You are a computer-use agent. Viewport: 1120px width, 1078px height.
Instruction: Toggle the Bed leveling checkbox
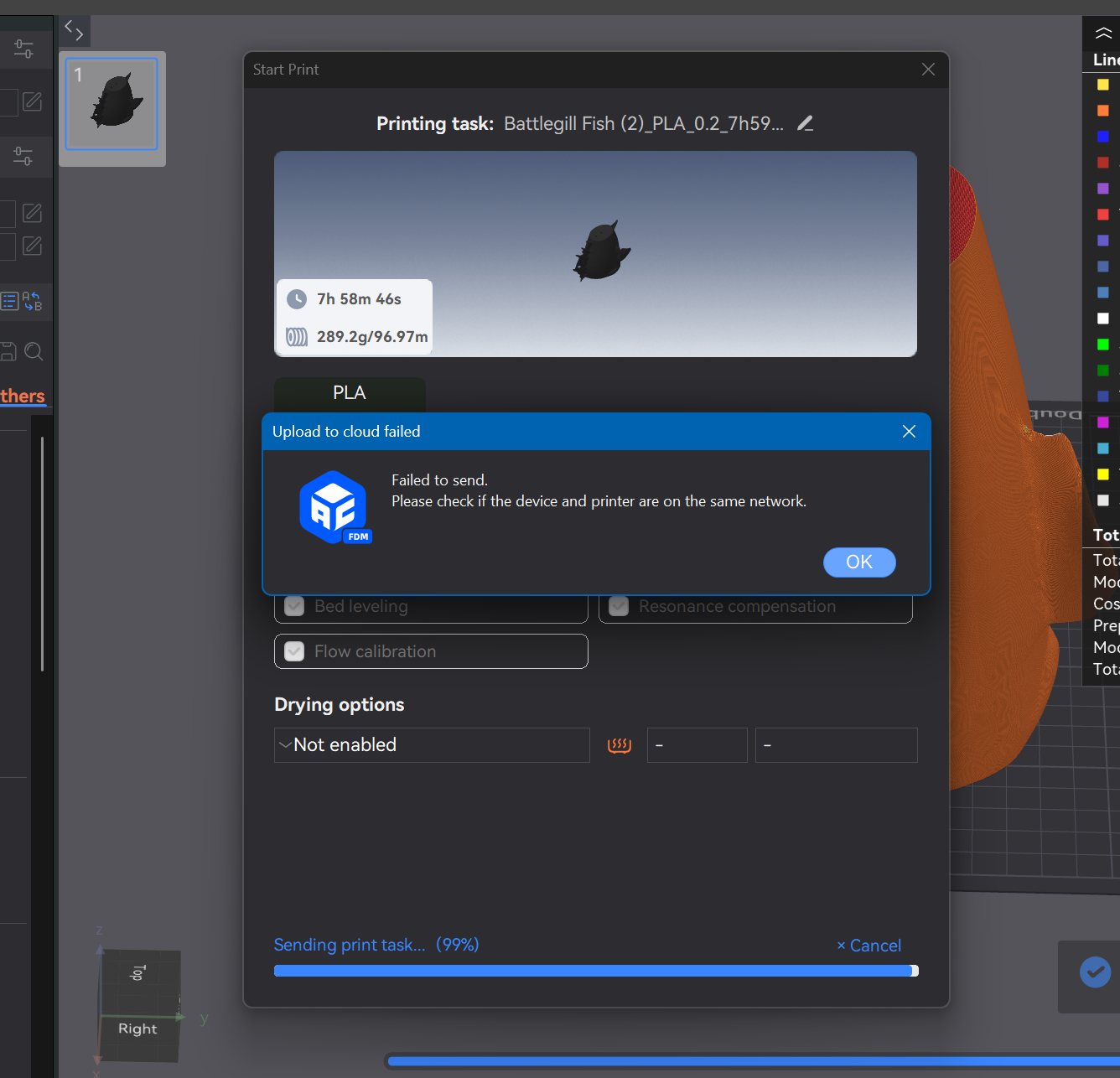tap(294, 606)
